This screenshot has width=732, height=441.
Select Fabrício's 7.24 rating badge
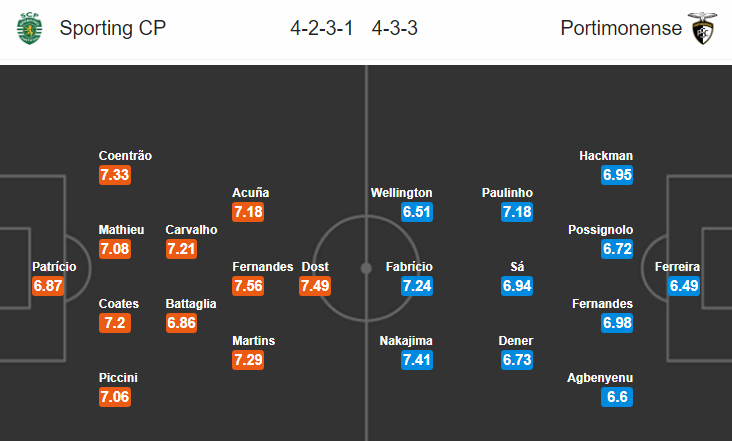417,286
